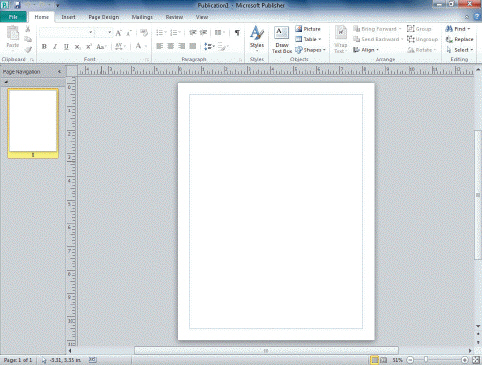Open the File tab
The height and width of the screenshot is (365, 482).
pos(13,17)
